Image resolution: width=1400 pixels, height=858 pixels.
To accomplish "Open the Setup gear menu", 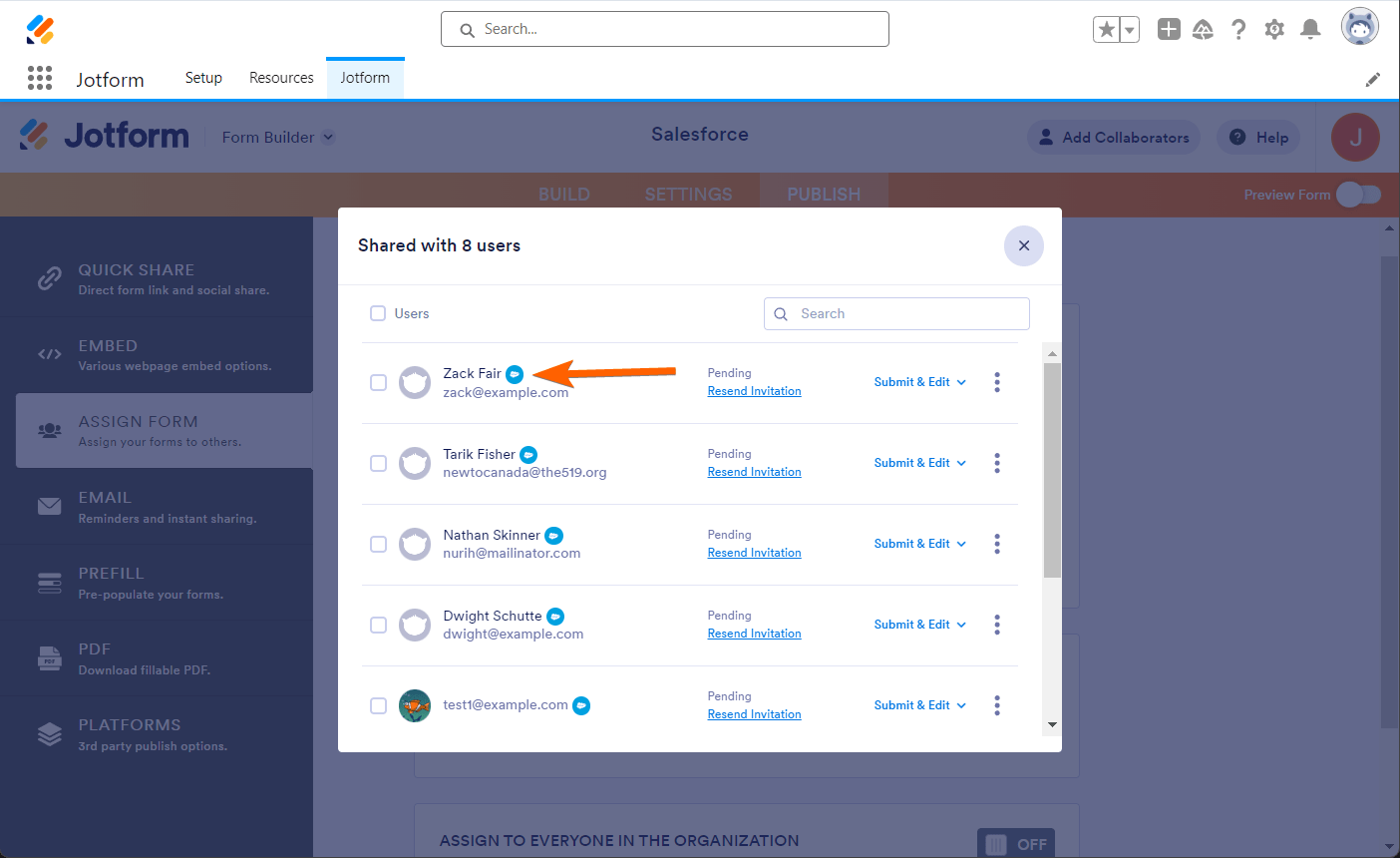I will 1274,30.
